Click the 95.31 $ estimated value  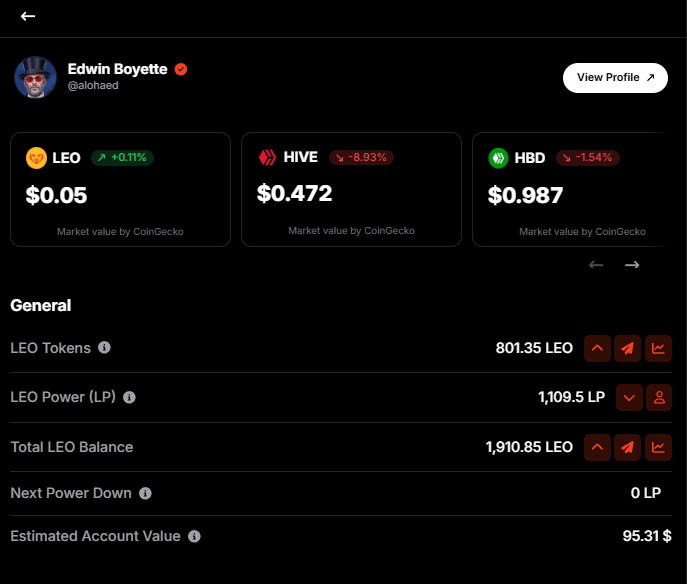[647, 536]
